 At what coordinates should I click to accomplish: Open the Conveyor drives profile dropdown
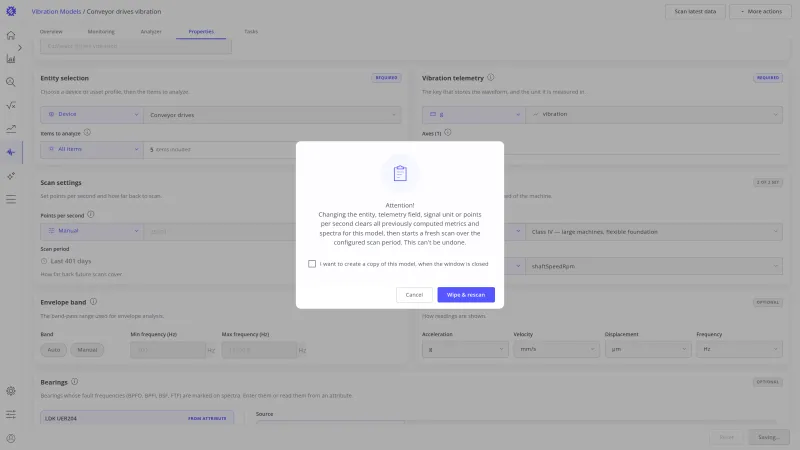272,115
